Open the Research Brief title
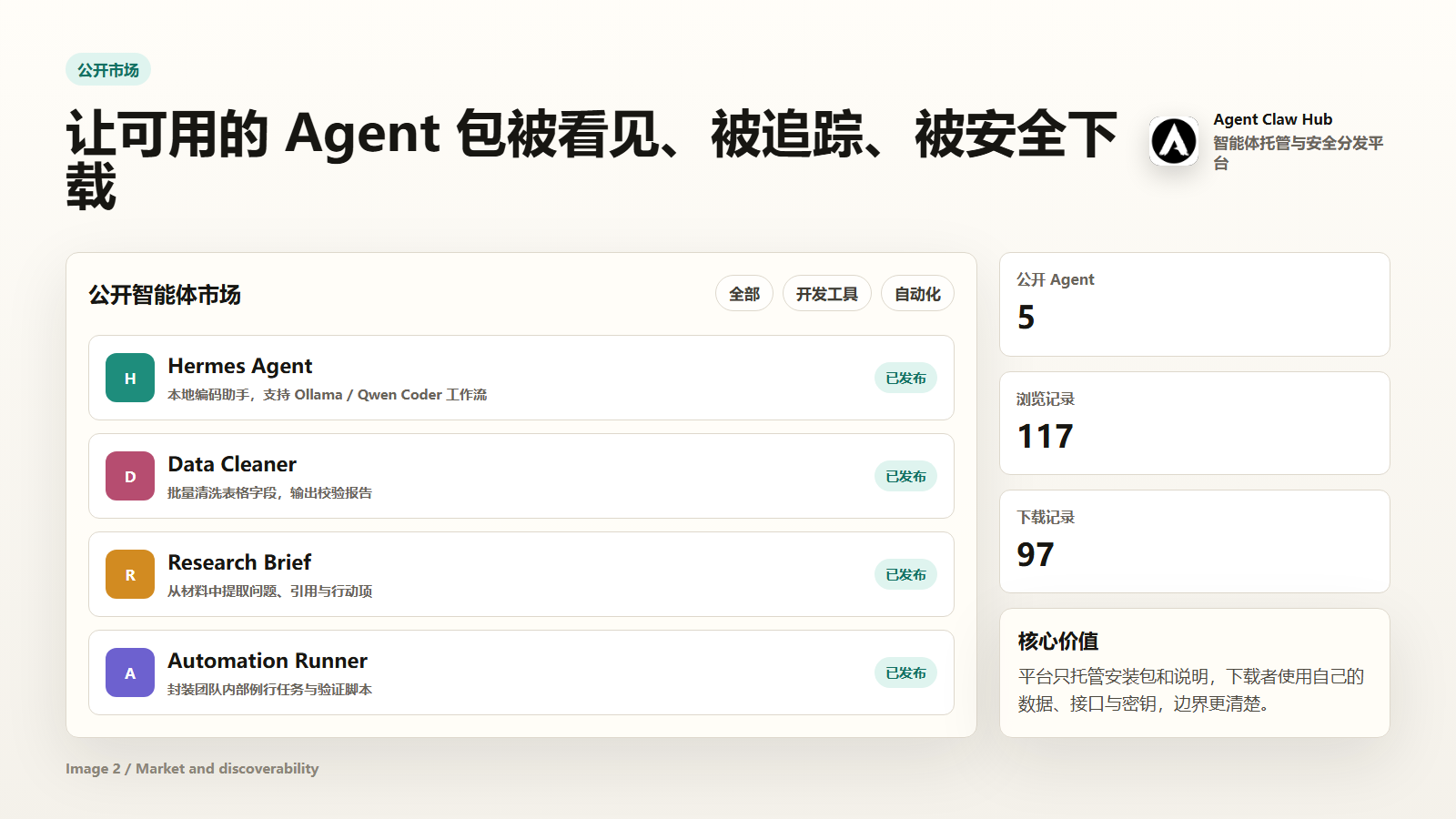This screenshot has width=1456, height=819. click(x=239, y=562)
